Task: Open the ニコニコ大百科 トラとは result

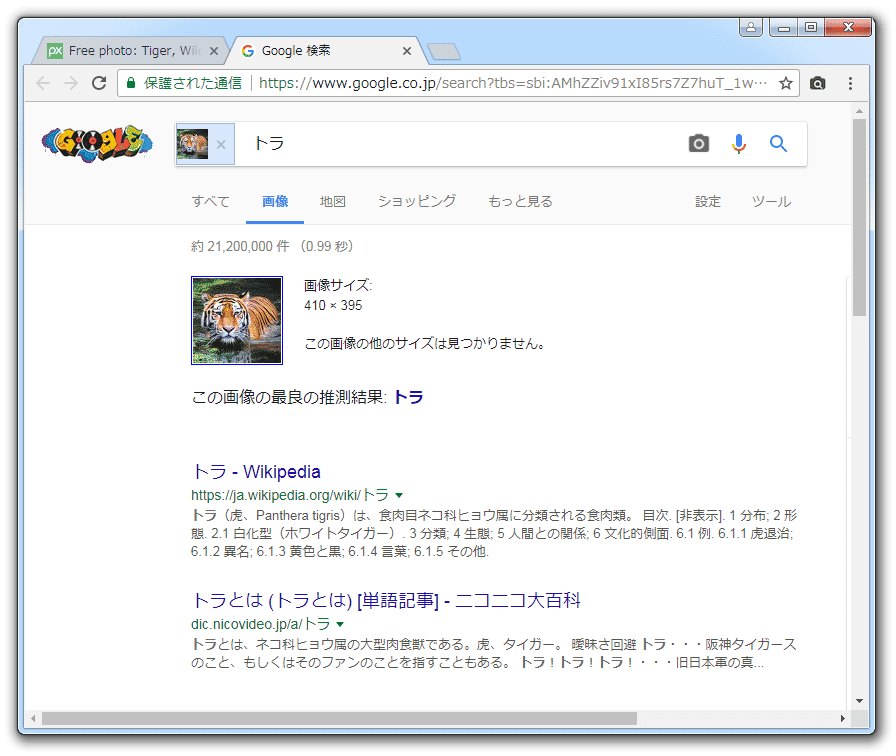Action: pyautogui.click(x=386, y=601)
